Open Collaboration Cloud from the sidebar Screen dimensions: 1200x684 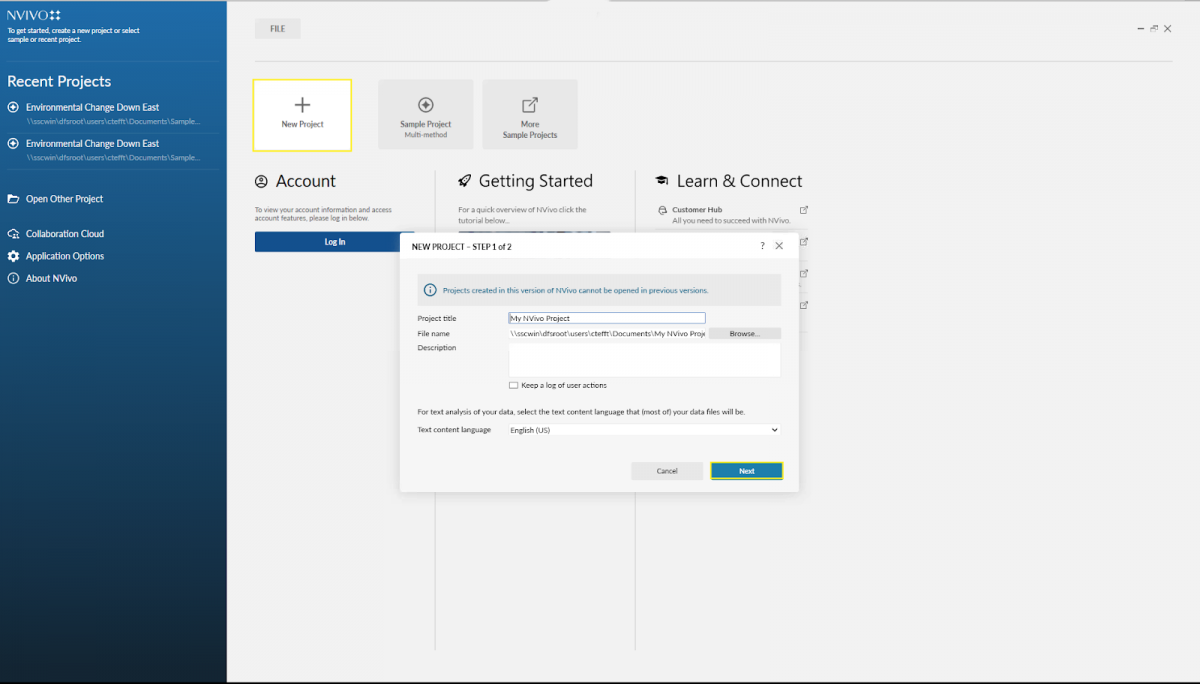13,233
